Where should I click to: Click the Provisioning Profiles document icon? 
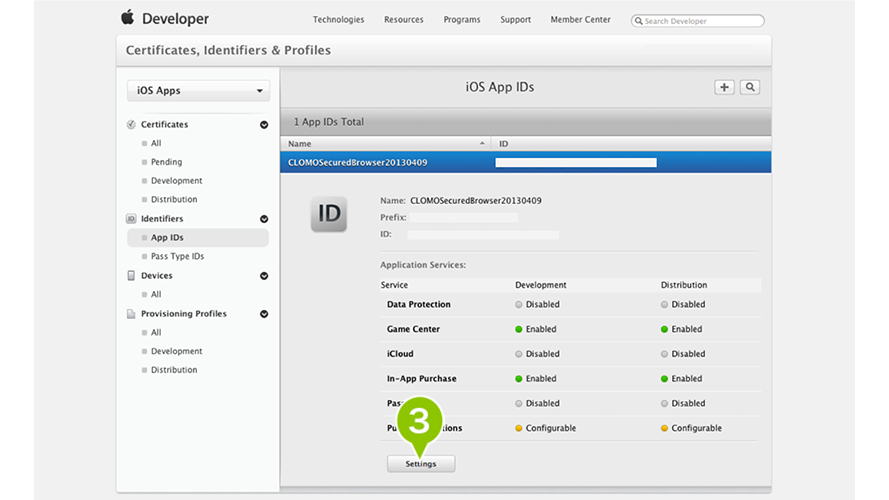(131, 313)
